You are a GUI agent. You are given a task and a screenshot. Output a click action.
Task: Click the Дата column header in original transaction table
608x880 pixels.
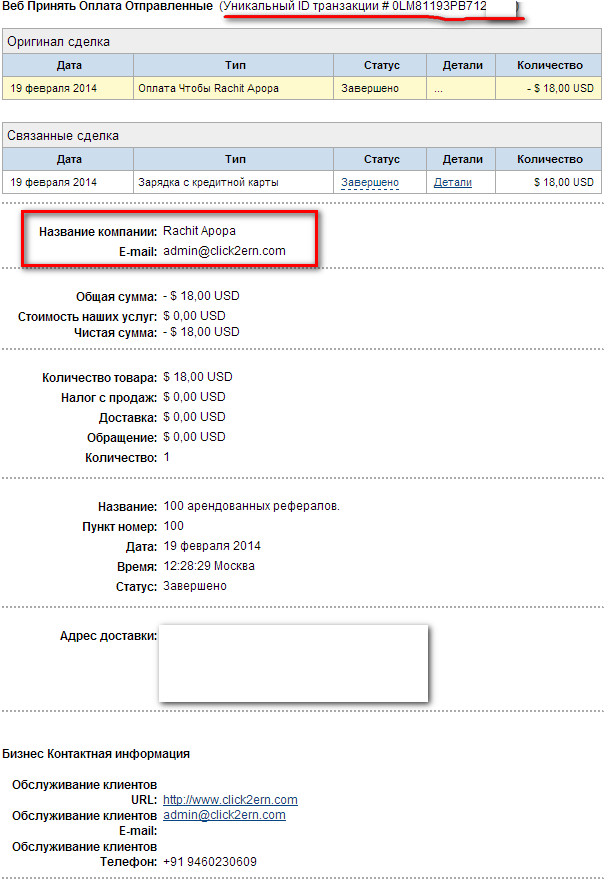click(69, 65)
